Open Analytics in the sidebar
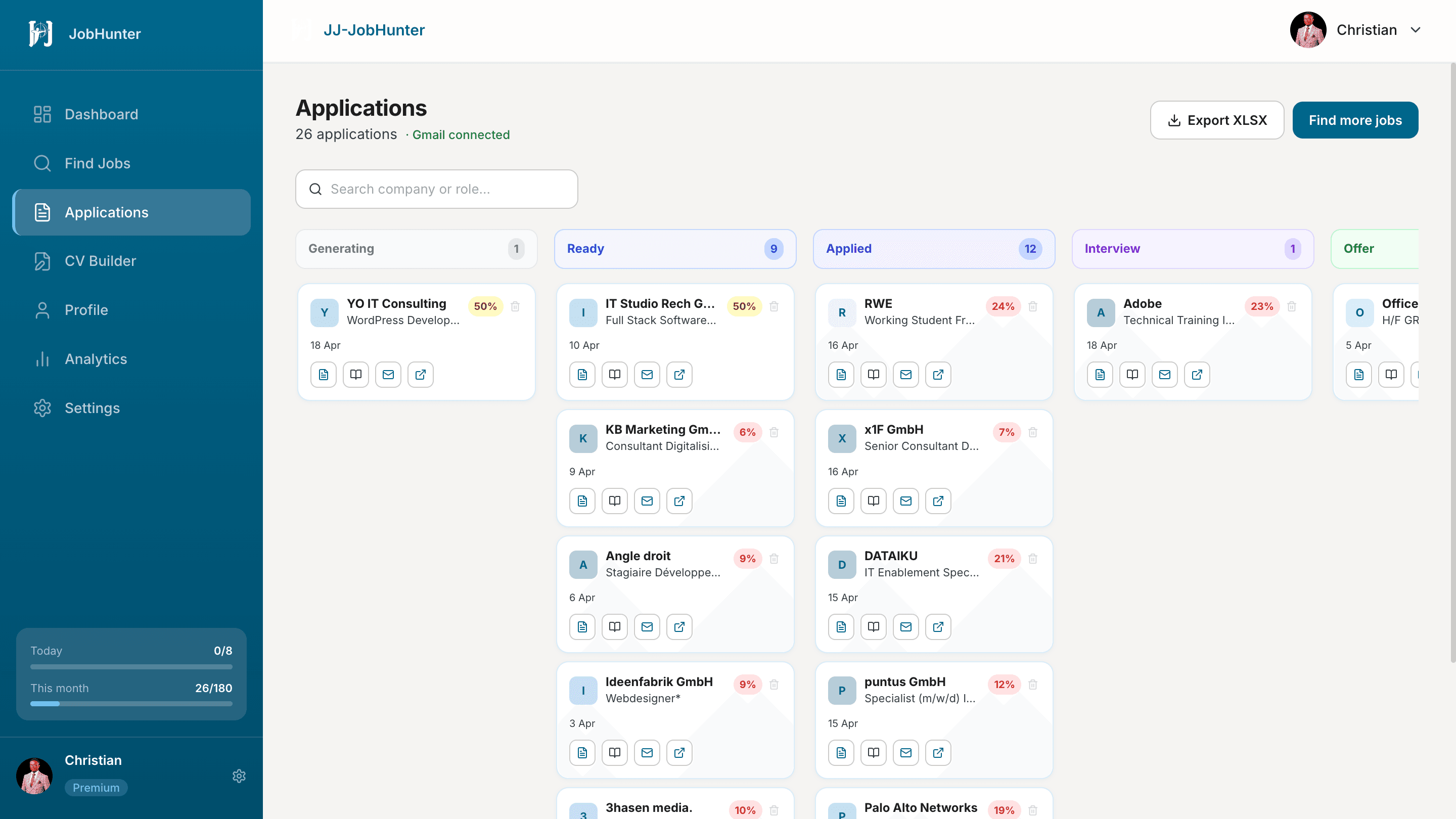 click(x=131, y=359)
